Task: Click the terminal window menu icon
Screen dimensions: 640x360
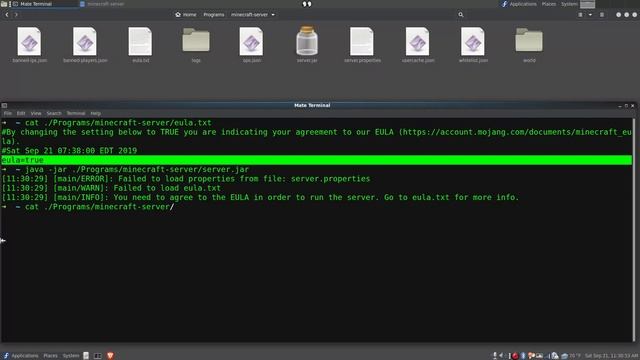Action: click(x=4, y=106)
